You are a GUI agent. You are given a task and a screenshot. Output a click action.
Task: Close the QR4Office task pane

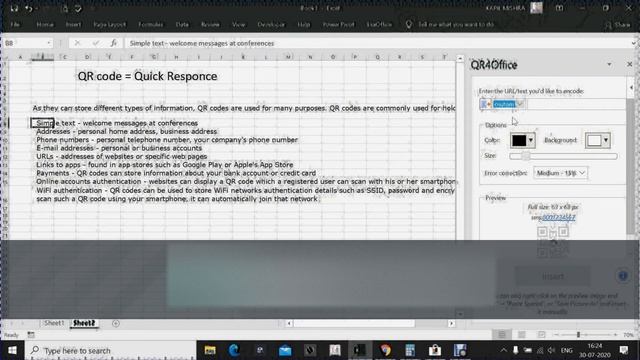[629, 64]
